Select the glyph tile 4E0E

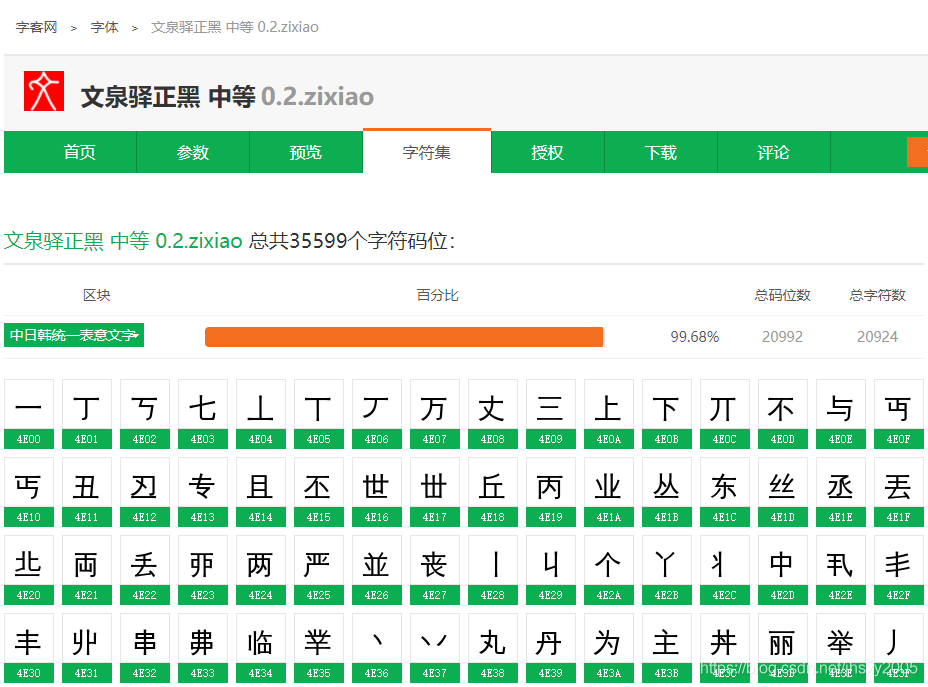[840, 414]
